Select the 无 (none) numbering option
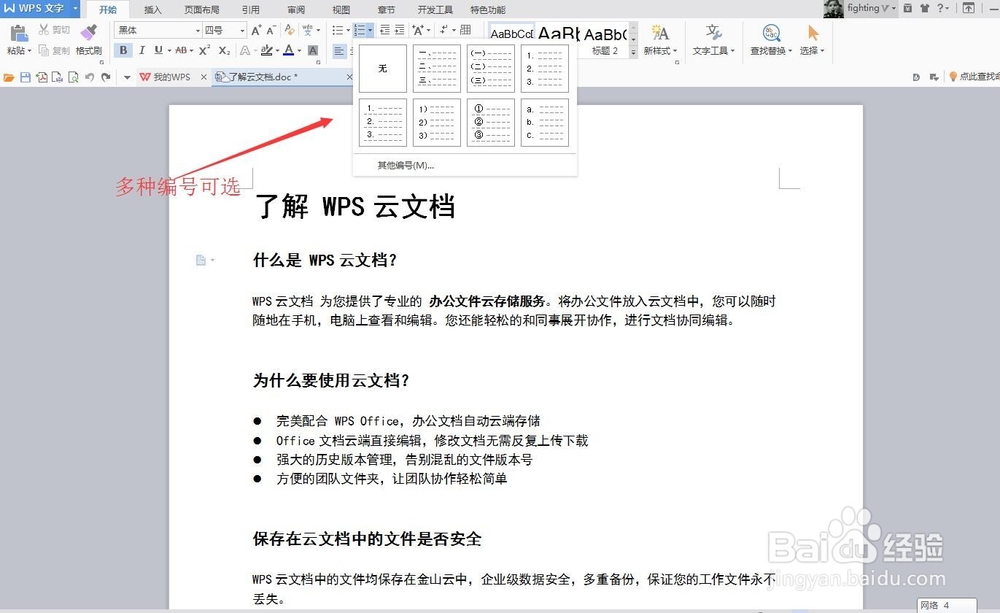Image resolution: width=1000 pixels, height=613 pixels. click(383, 68)
